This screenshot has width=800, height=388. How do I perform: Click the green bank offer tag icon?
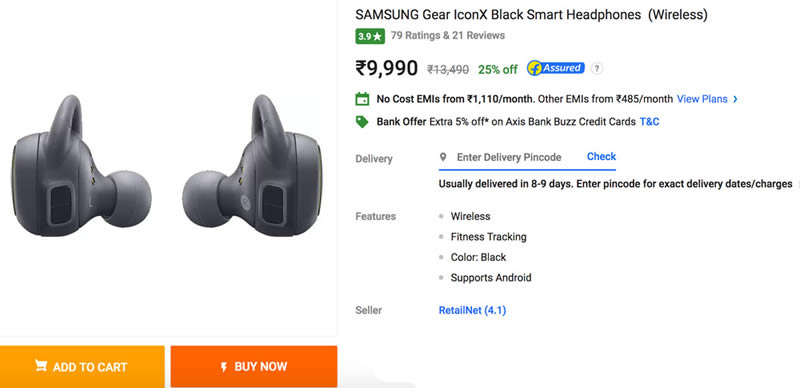(362, 122)
